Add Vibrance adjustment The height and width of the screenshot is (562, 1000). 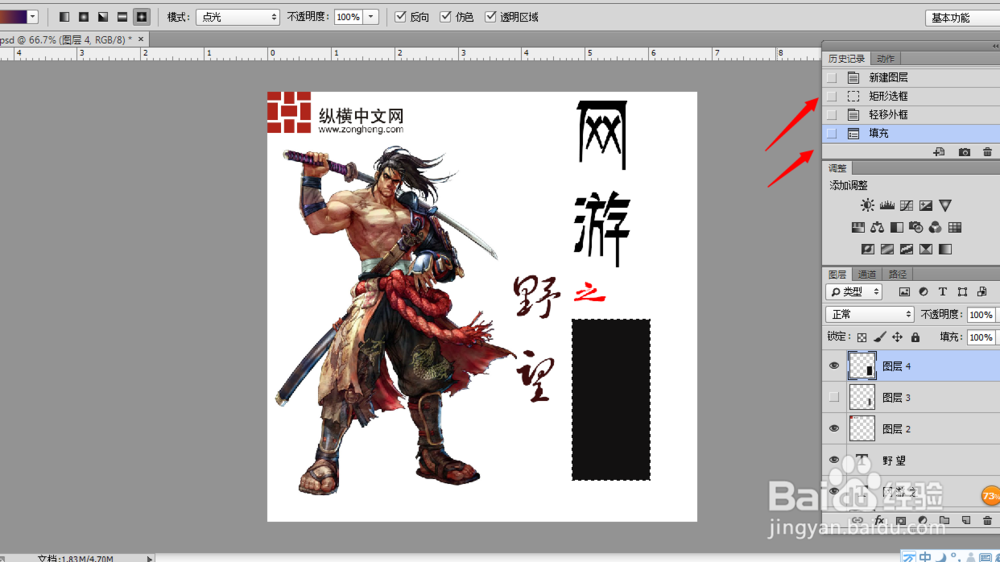point(945,205)
